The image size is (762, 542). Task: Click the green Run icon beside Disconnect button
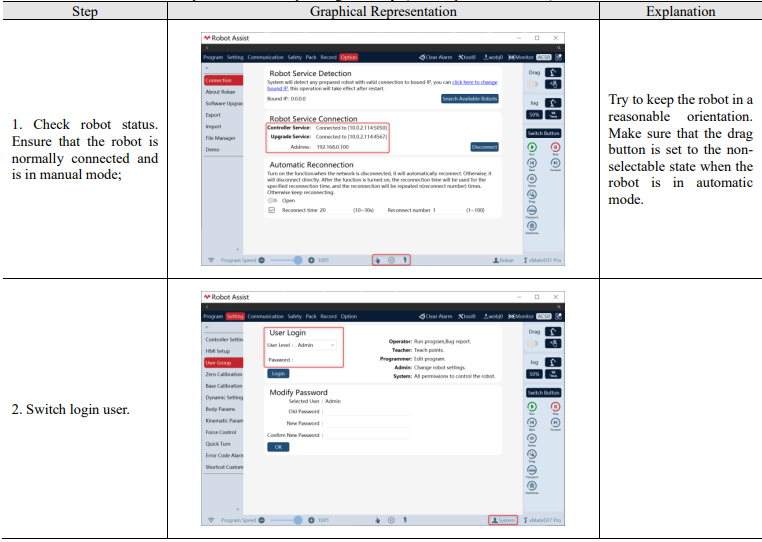[532, 147]
